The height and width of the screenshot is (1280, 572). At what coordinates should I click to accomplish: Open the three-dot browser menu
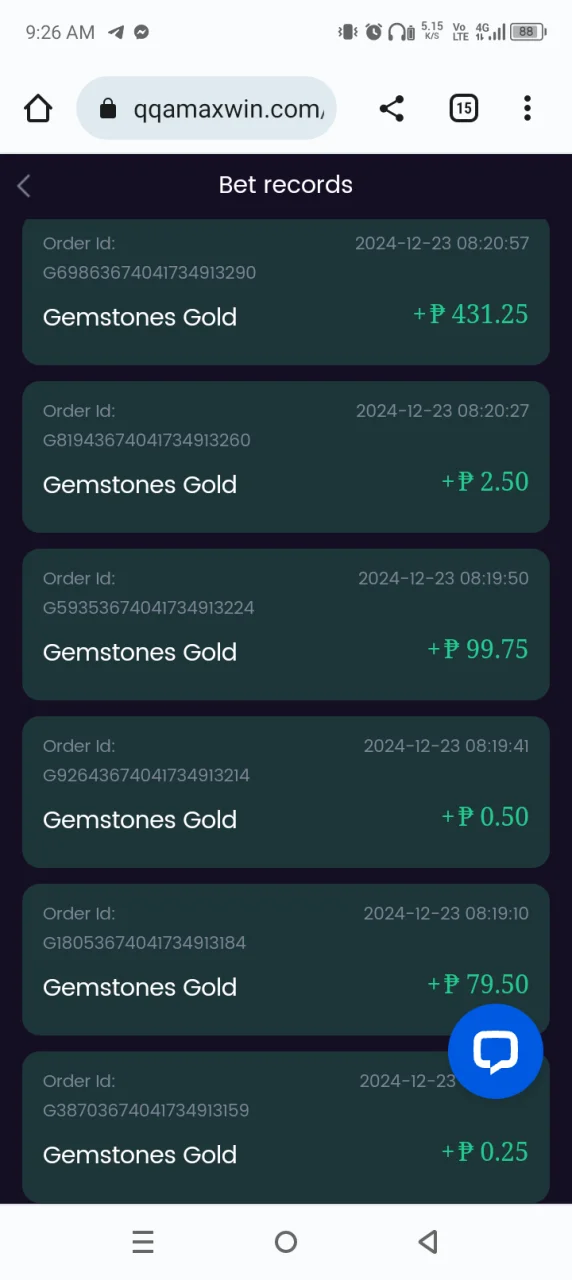click(527, 108)
